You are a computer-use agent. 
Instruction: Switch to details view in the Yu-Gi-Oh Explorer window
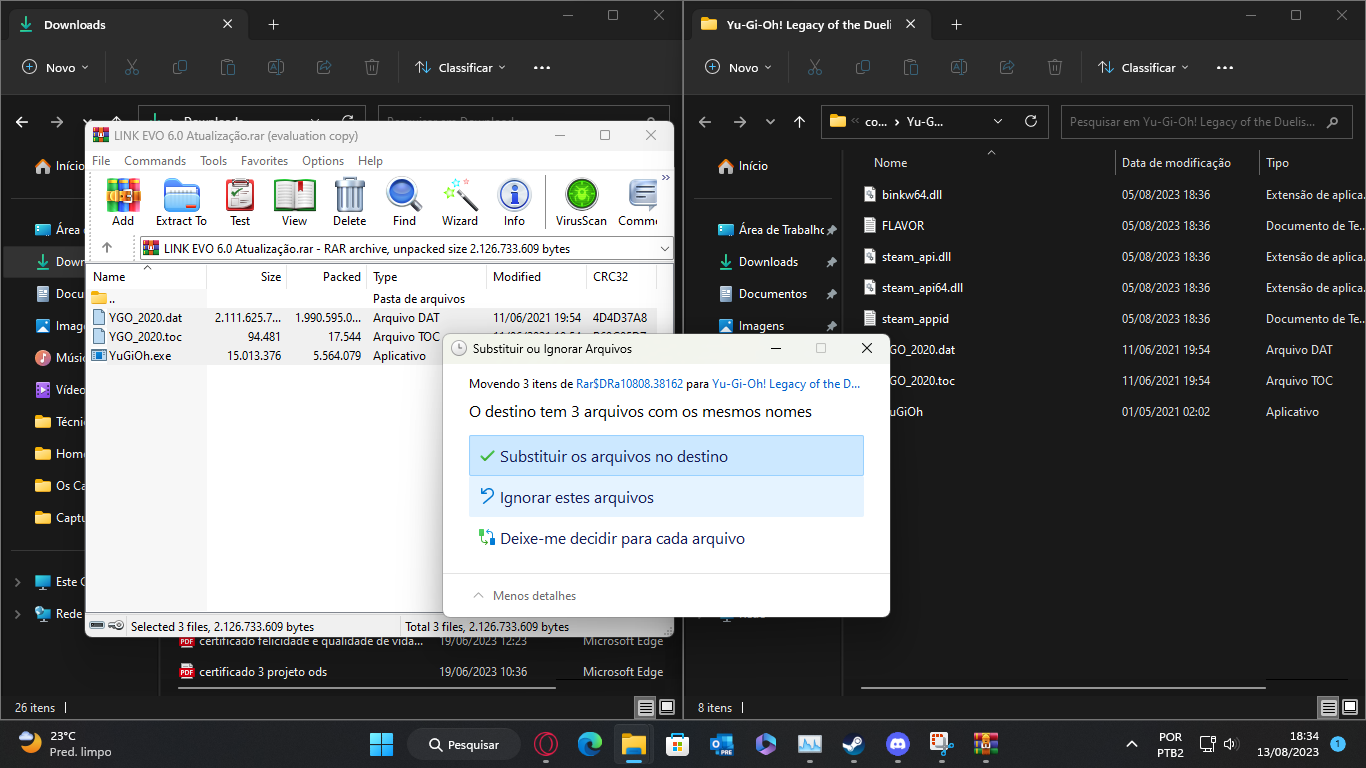pyautogui.click(x=1329, y=708)
